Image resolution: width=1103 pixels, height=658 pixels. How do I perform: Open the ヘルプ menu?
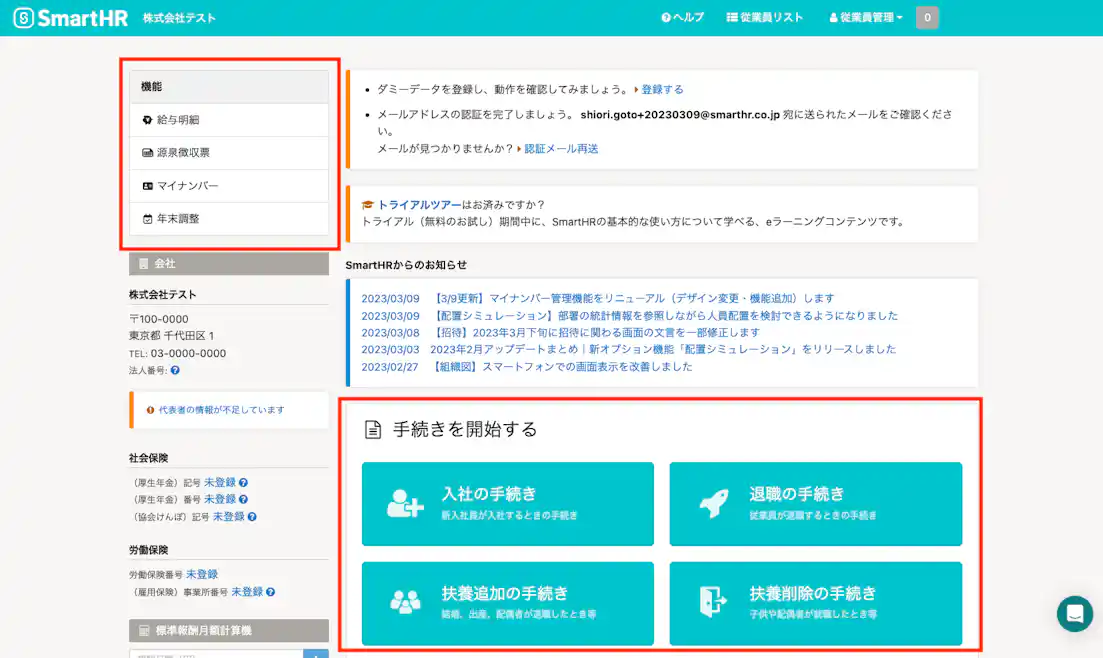tap(681, 16)
